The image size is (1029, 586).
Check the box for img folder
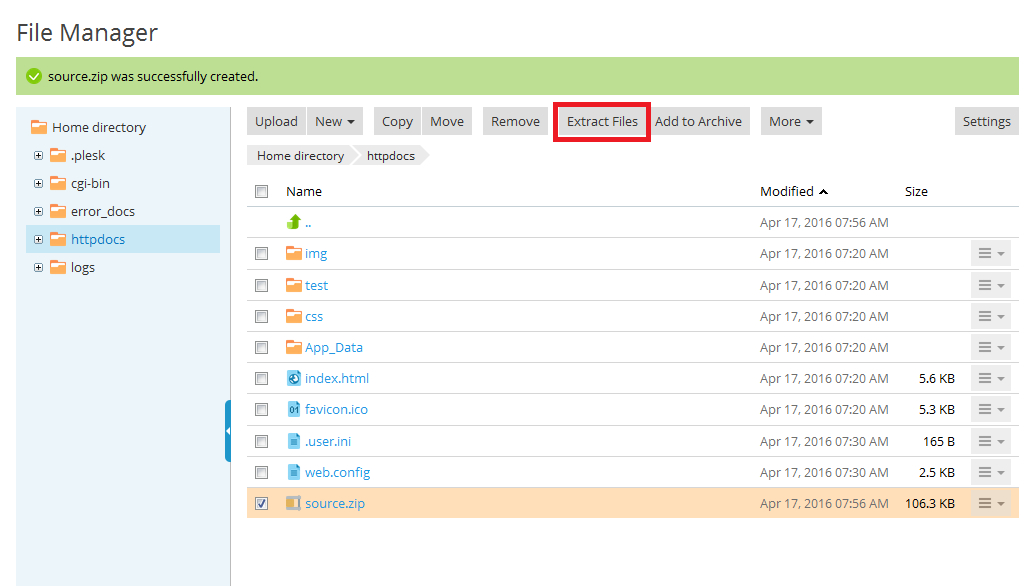click(262, 253)
